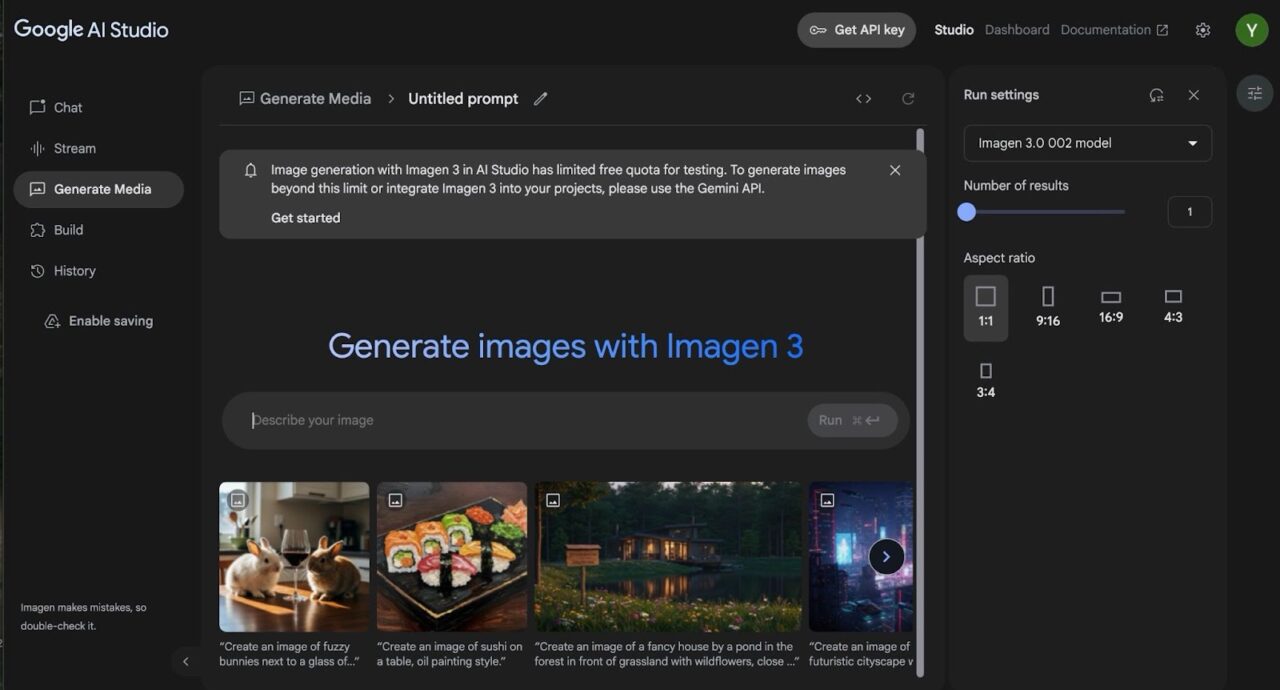Click the Untitled prompt title text
This screenshot has width=1280, height=690.
[463, 99]
